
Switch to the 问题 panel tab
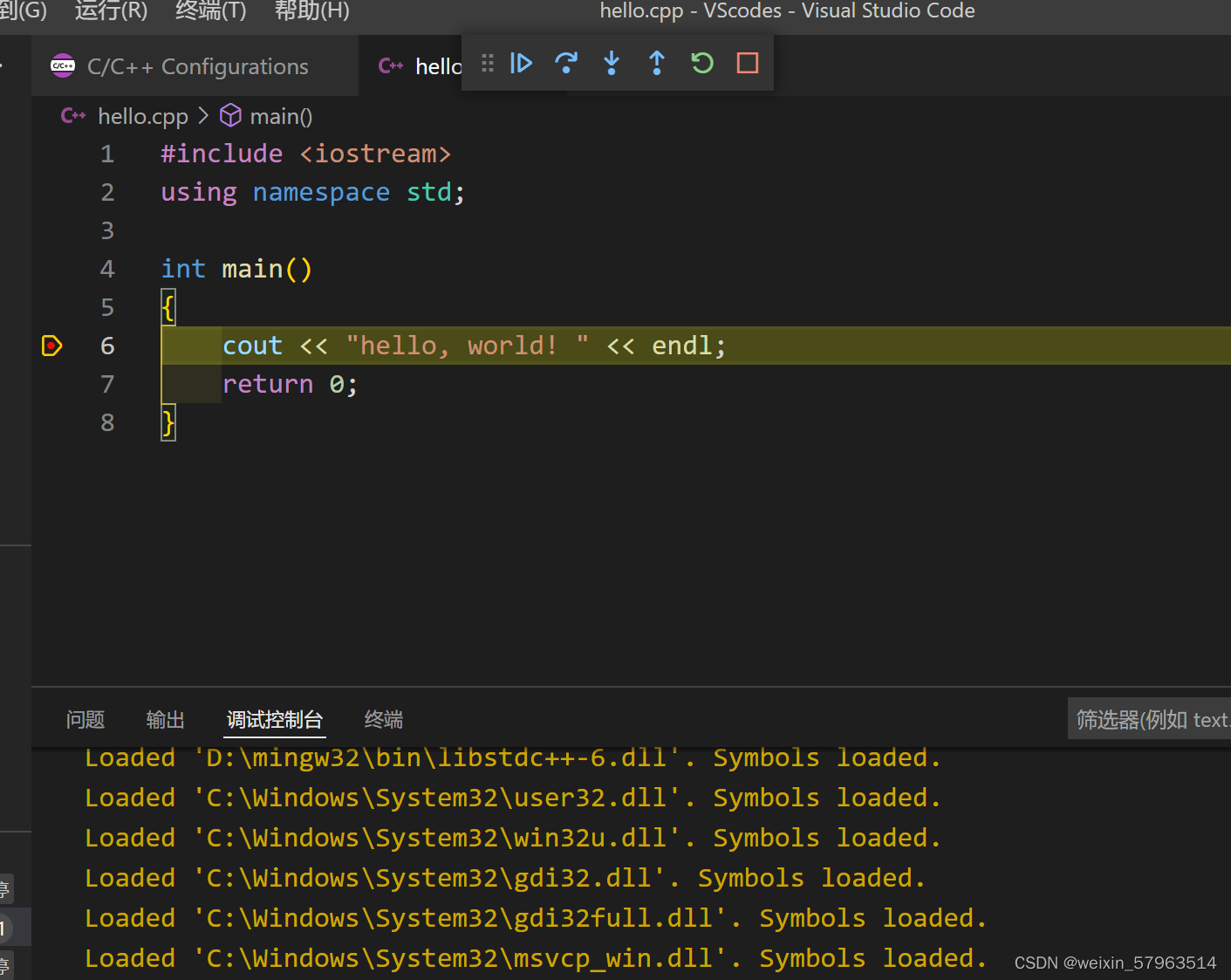coord(85,720)
